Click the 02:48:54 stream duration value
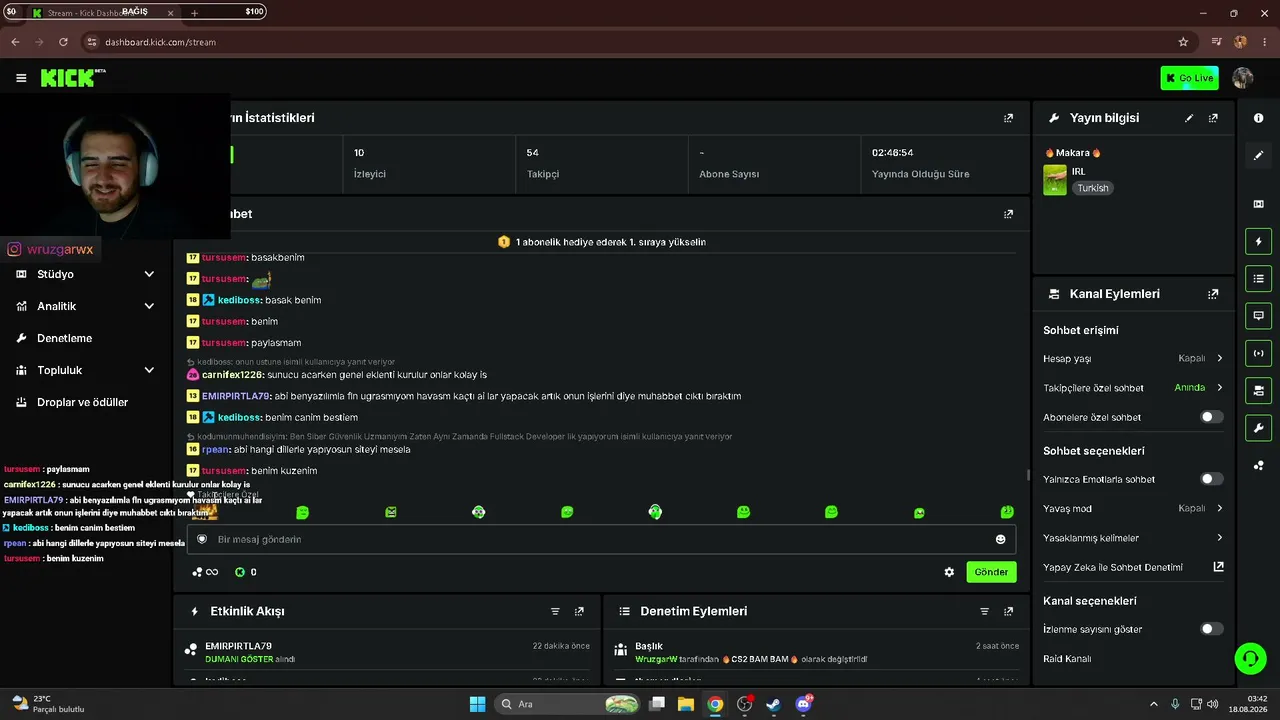1280x720 pixels. coord(892,153)
